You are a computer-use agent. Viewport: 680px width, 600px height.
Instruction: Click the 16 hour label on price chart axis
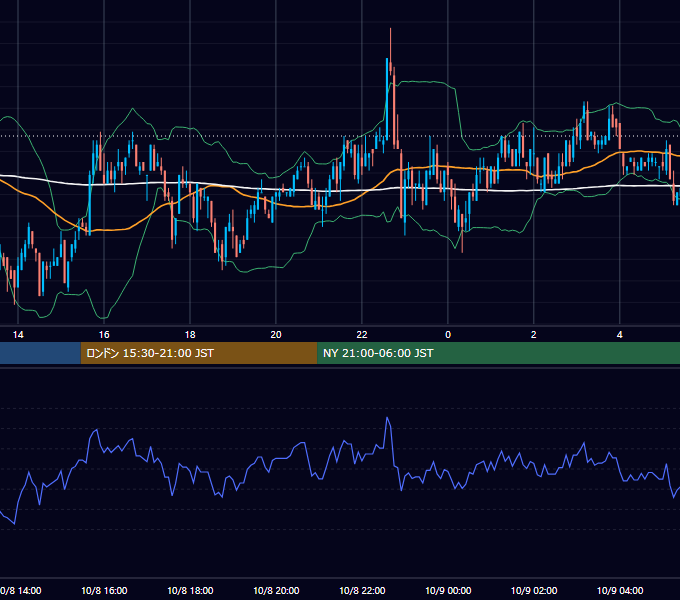(104, 335)
